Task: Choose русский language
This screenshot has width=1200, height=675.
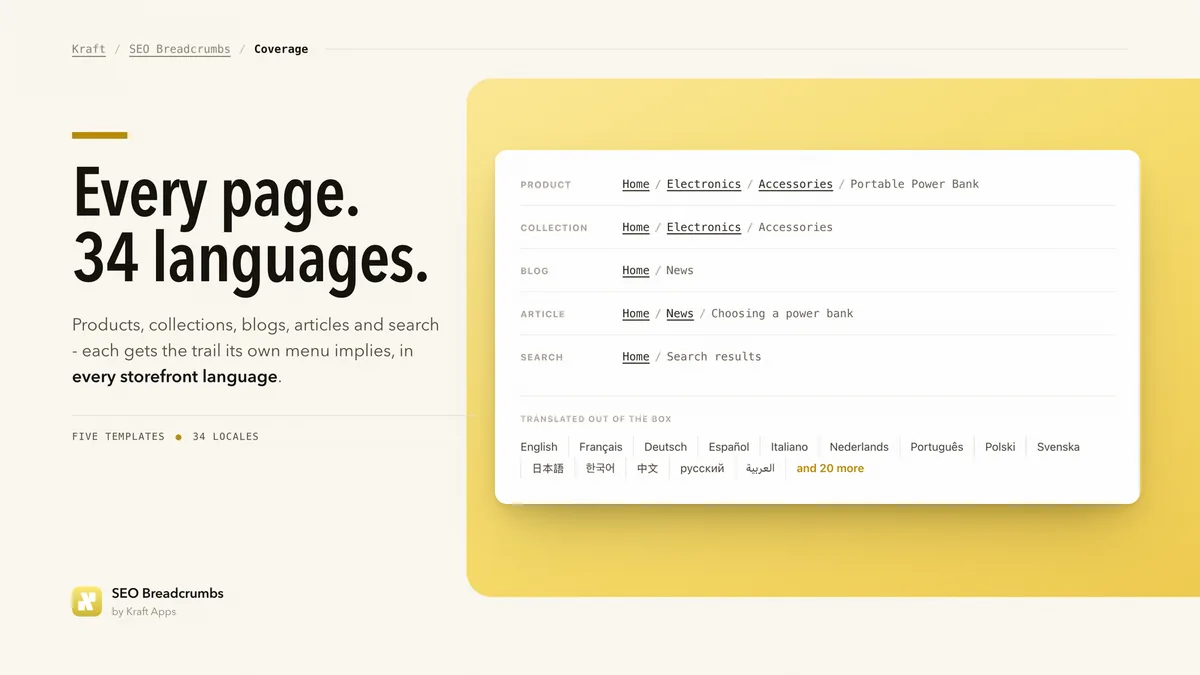Action: click(x=702, y=468)
